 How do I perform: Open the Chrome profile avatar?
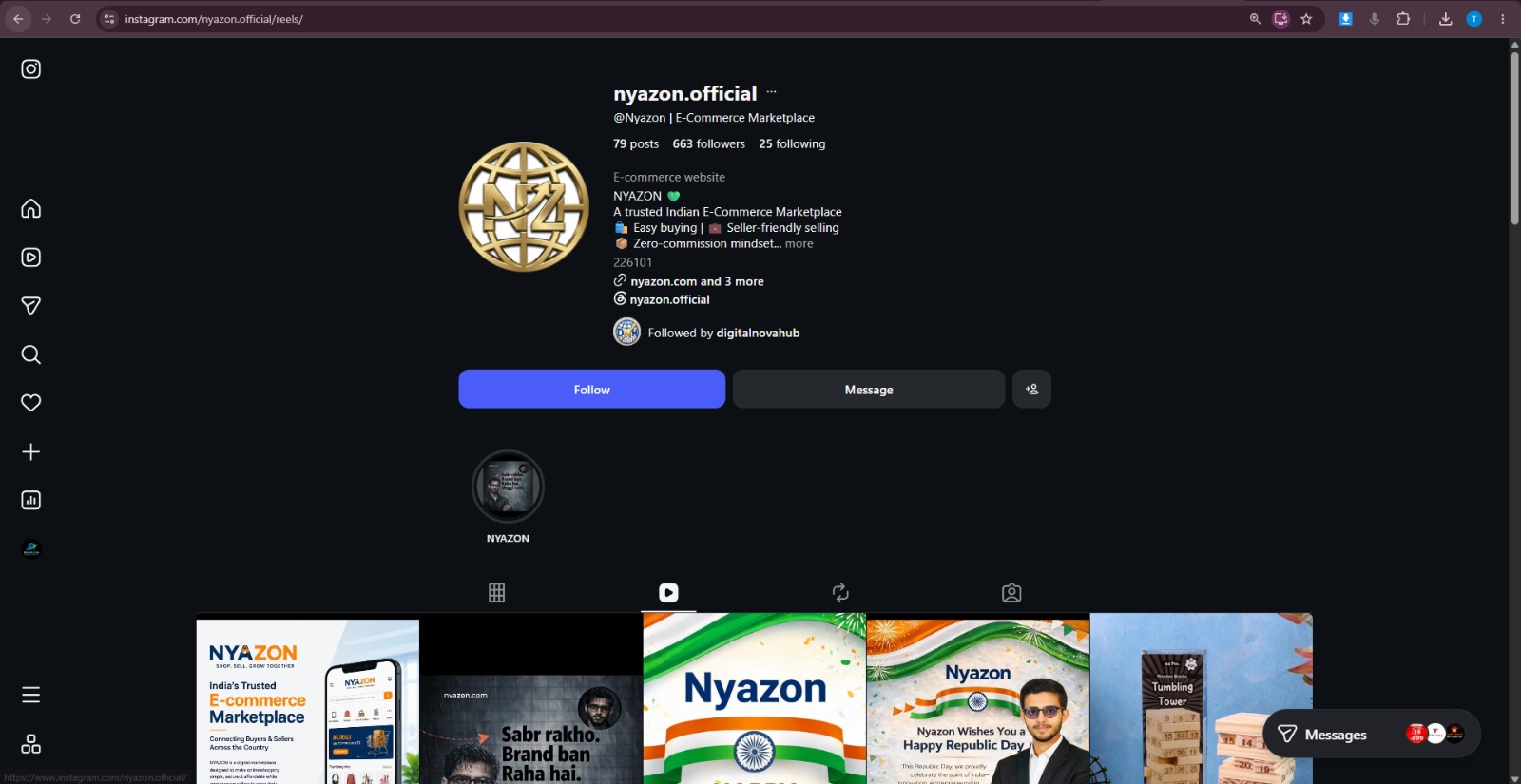pyautogui.click(x=1473, y=19)
